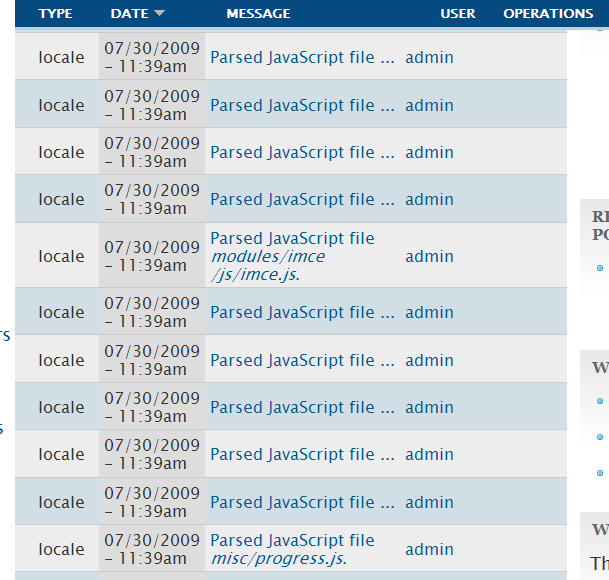
Task: Sort the log by MESSAGE column
Action: [258, 14]
